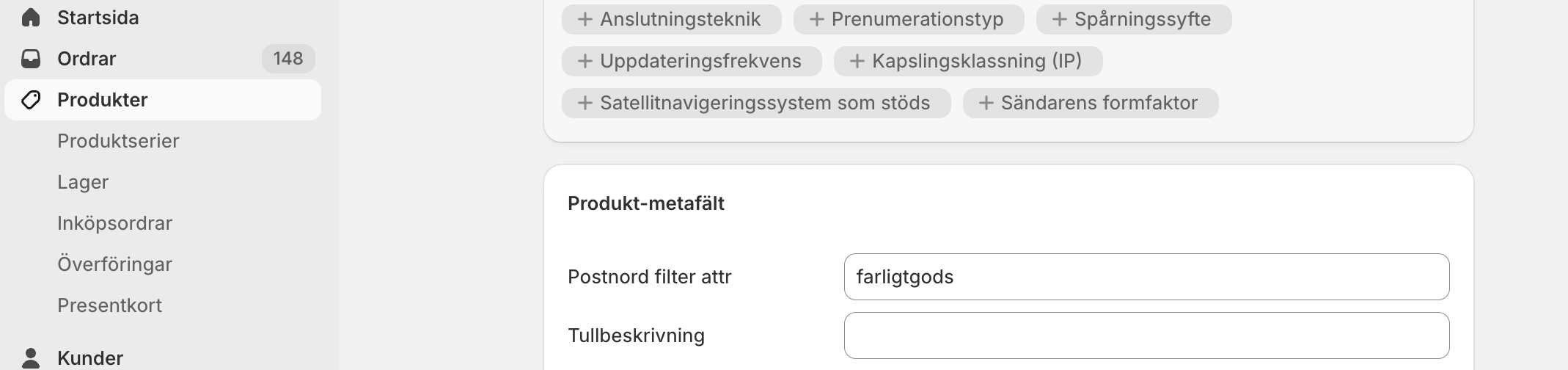Image resolution: width=1568 pixels, height=370 pixels.
Task: Focus the Tullbeskrivning input field
Action: [x=1146, y=335]
